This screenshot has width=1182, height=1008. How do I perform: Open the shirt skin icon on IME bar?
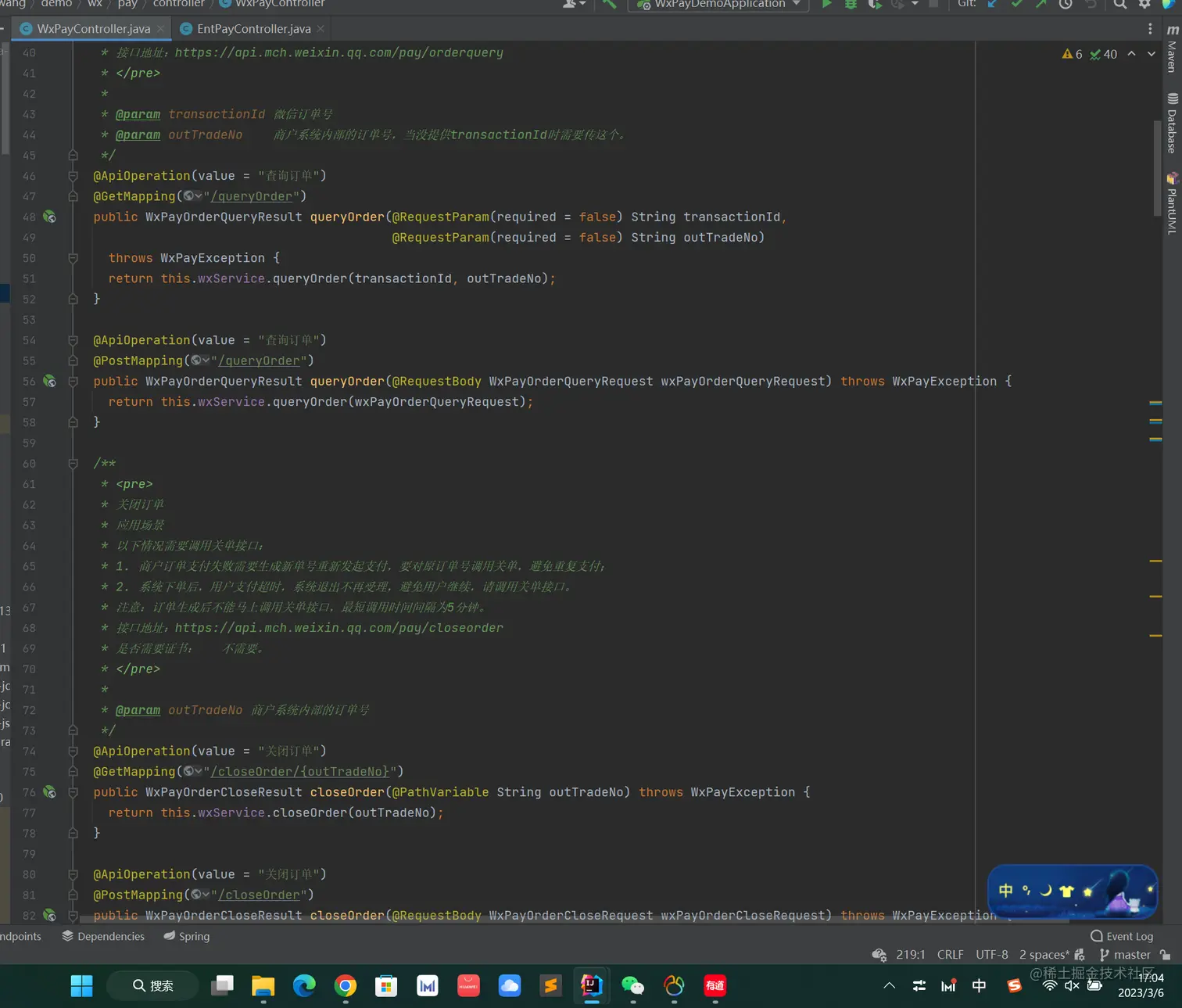pyautogui.click(x=1066, y=891)
